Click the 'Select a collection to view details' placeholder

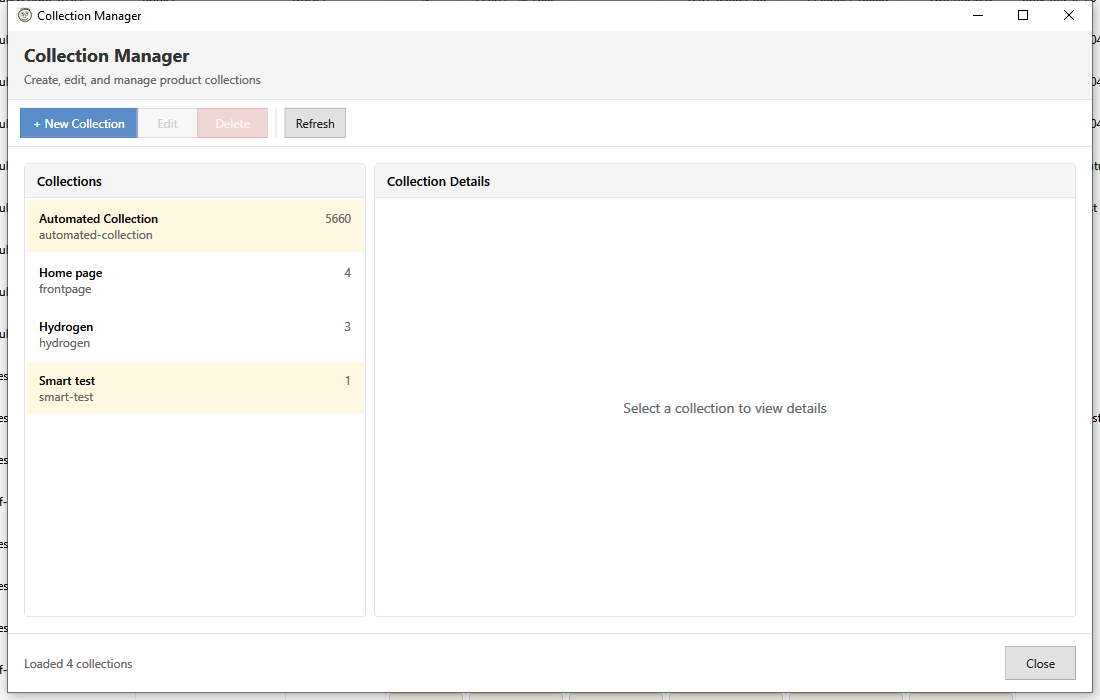pos(724,408)
